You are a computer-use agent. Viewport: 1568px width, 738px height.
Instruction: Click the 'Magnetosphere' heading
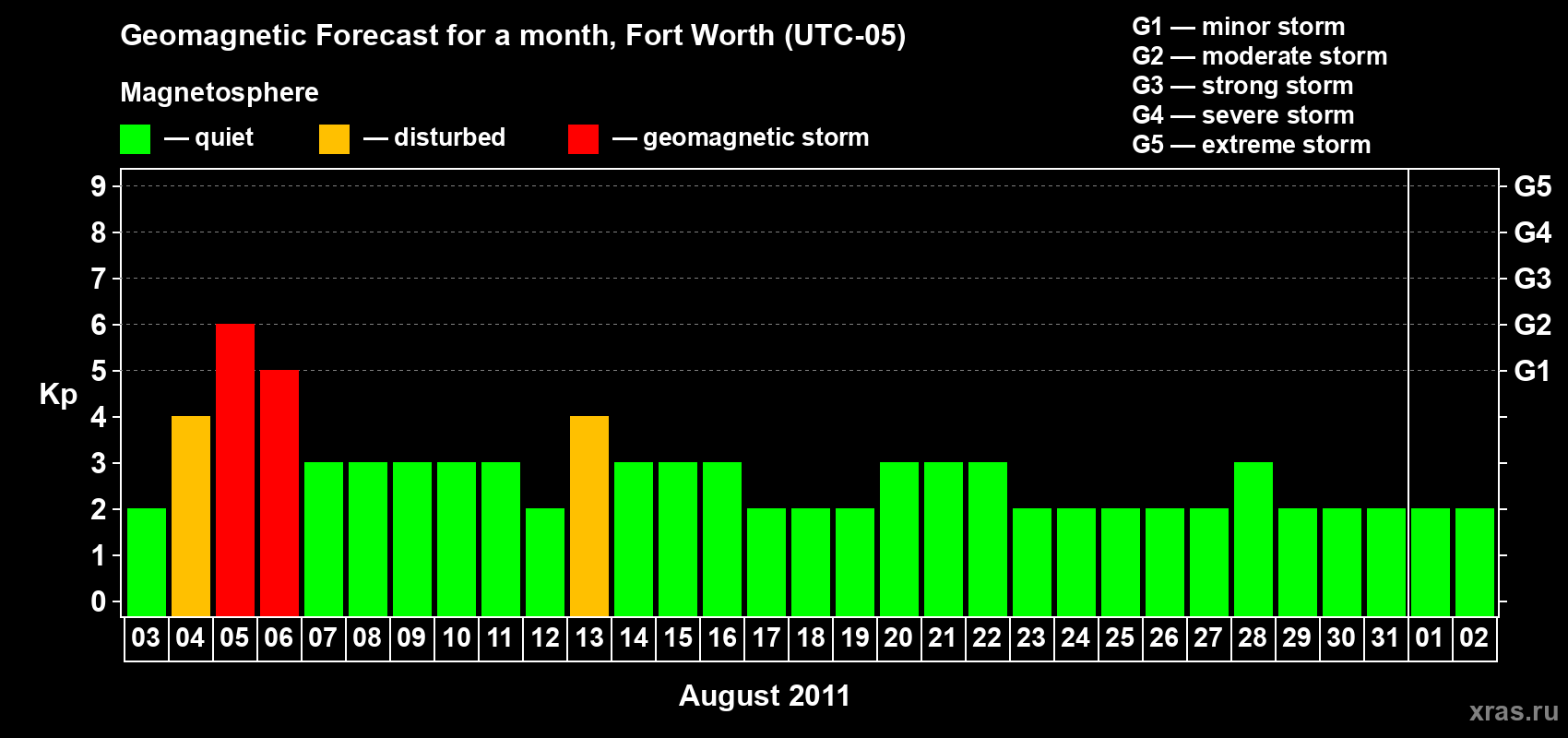220,92
